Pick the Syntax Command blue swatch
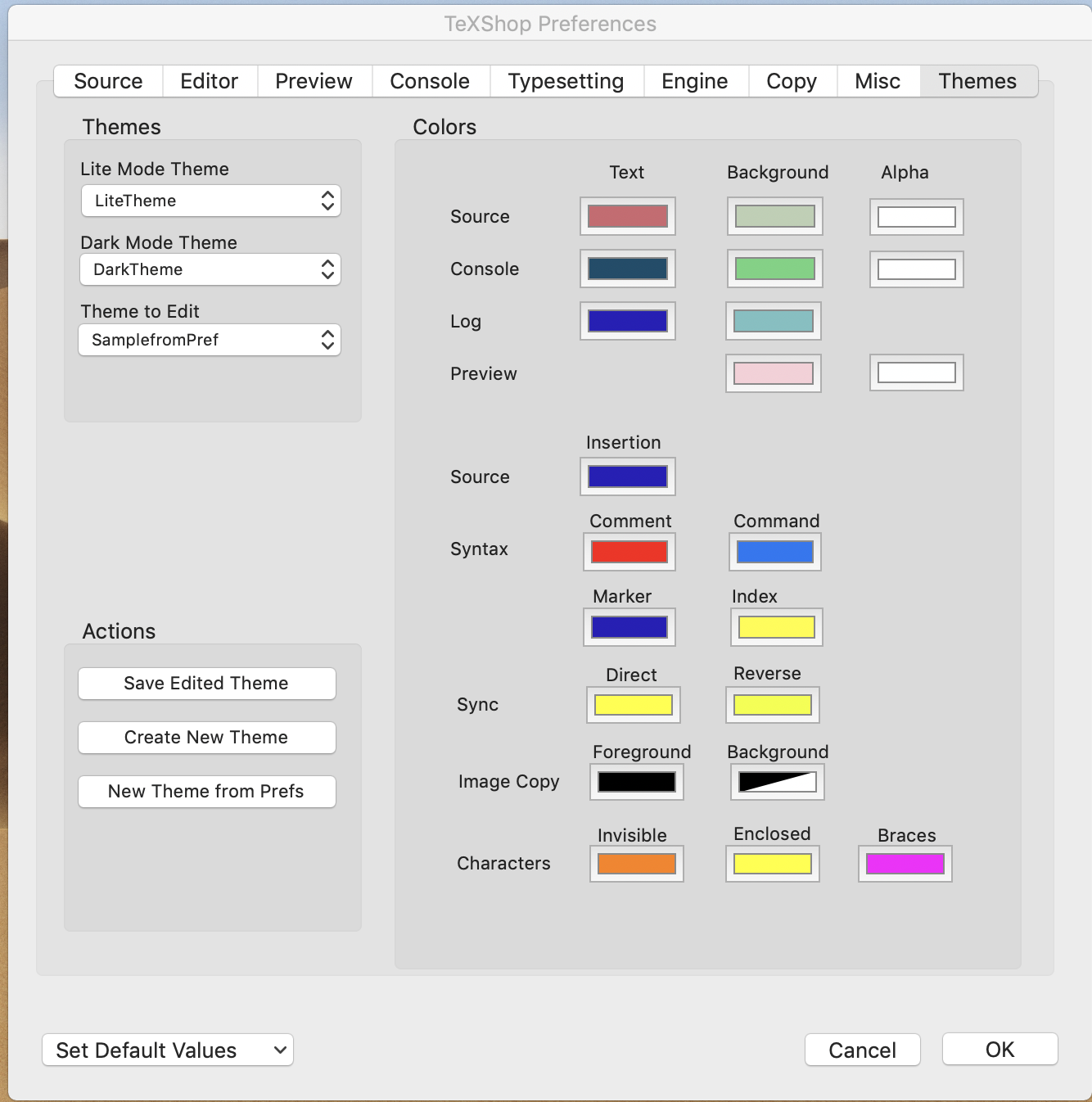1092x1102 pixels. coord(775,552)
